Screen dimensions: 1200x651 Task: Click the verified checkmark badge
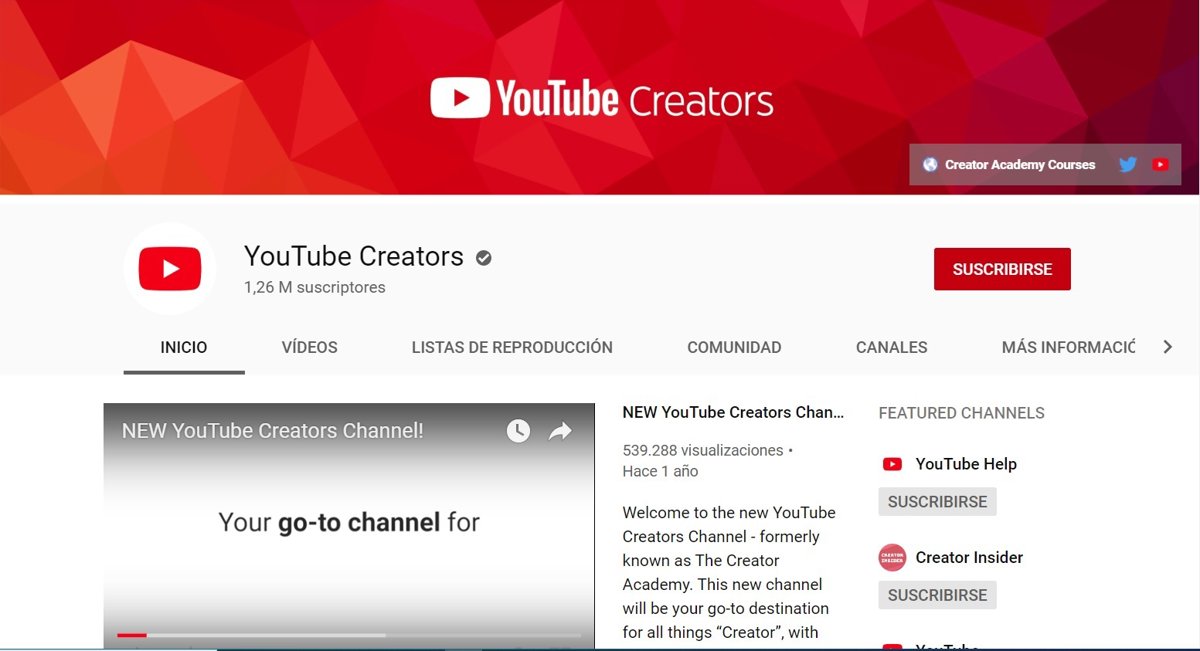(484, 258)
